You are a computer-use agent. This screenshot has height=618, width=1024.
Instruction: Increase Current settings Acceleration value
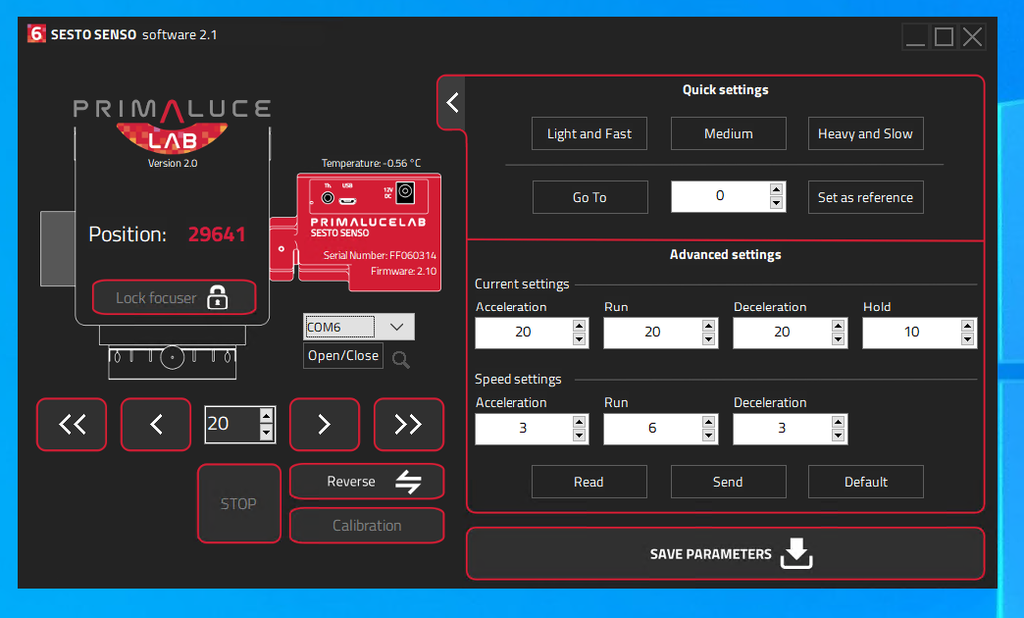(x=579, y=325)
